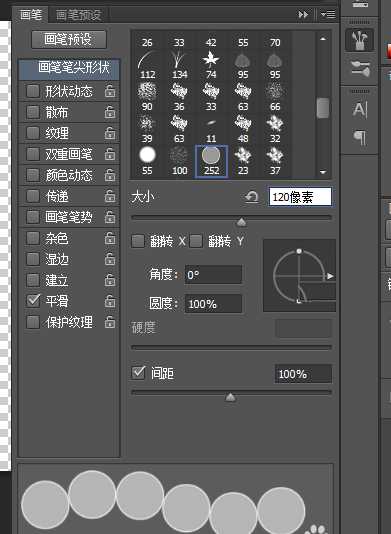
Task: Toggle lock for 散布 settings
Action: tap(110, 112)
